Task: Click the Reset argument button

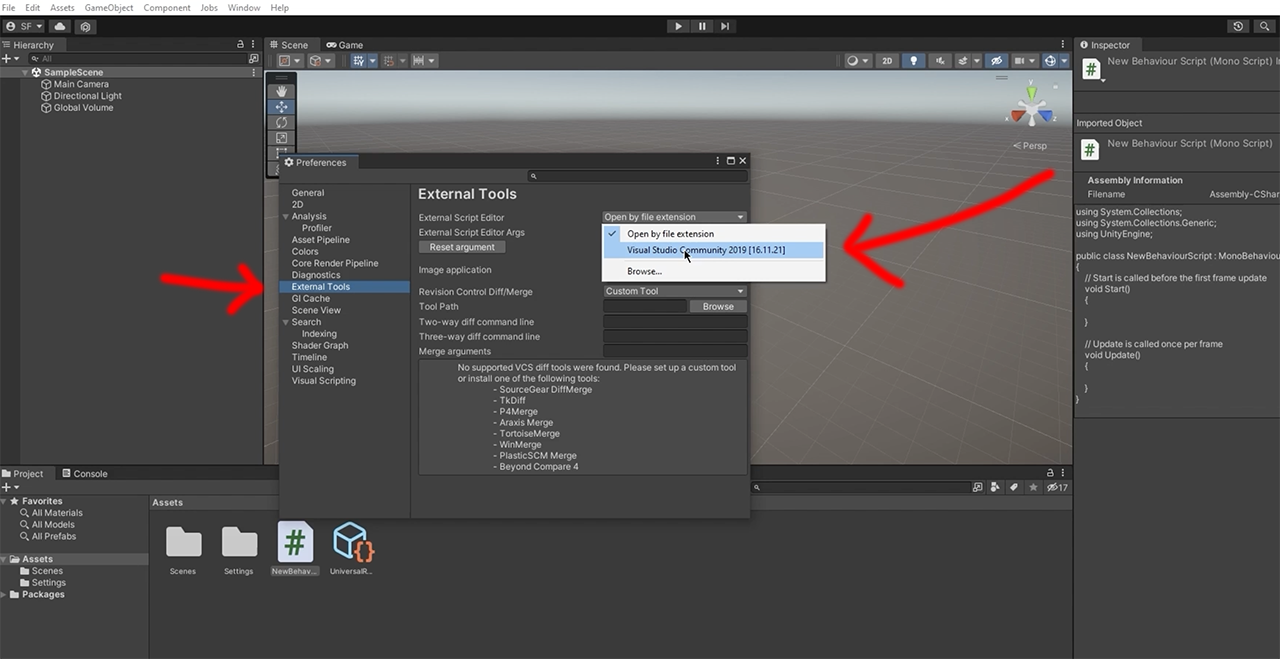Action: (462, 247)
